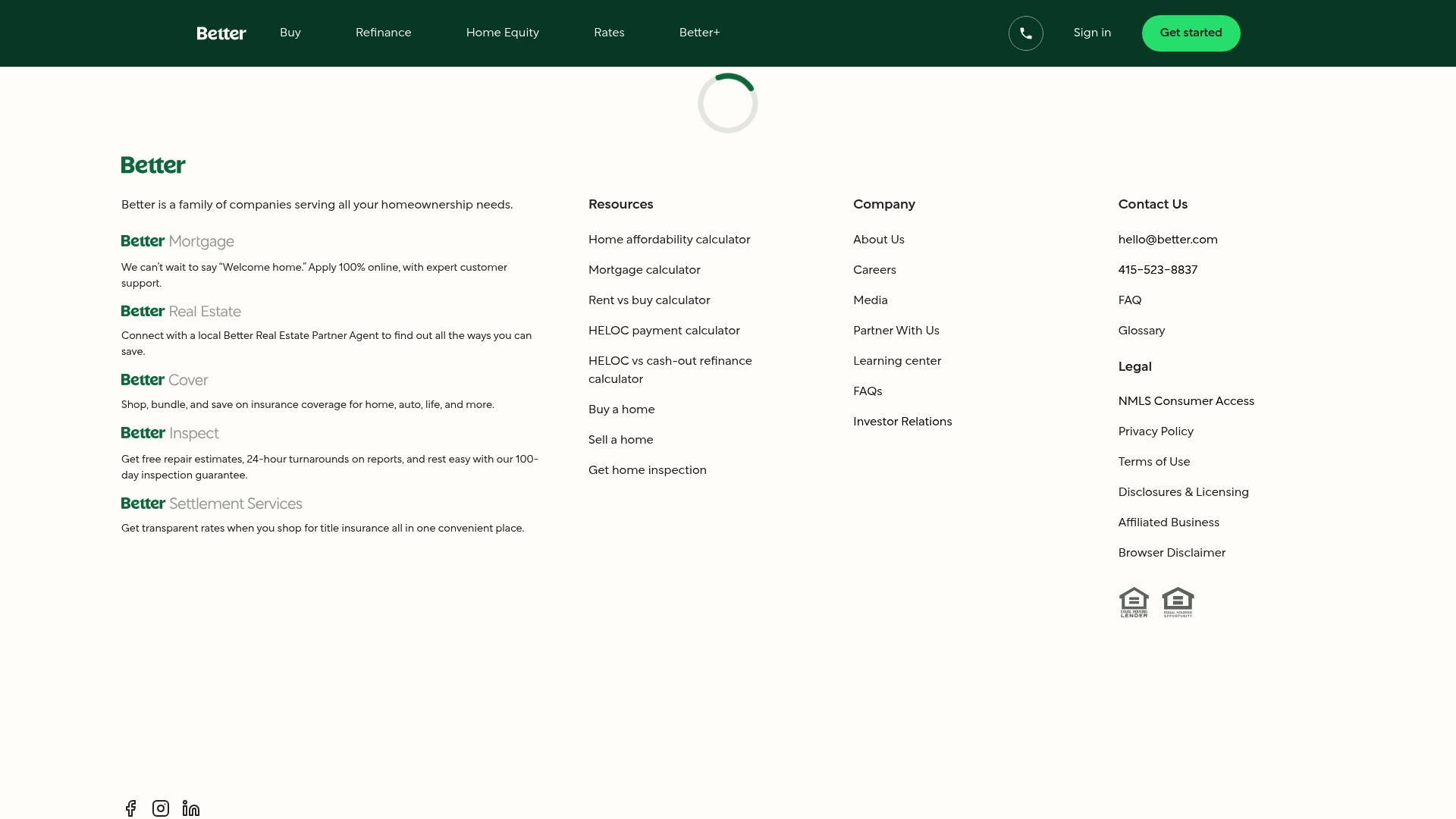Open Better's LinkedIn page

coord(190,808)
